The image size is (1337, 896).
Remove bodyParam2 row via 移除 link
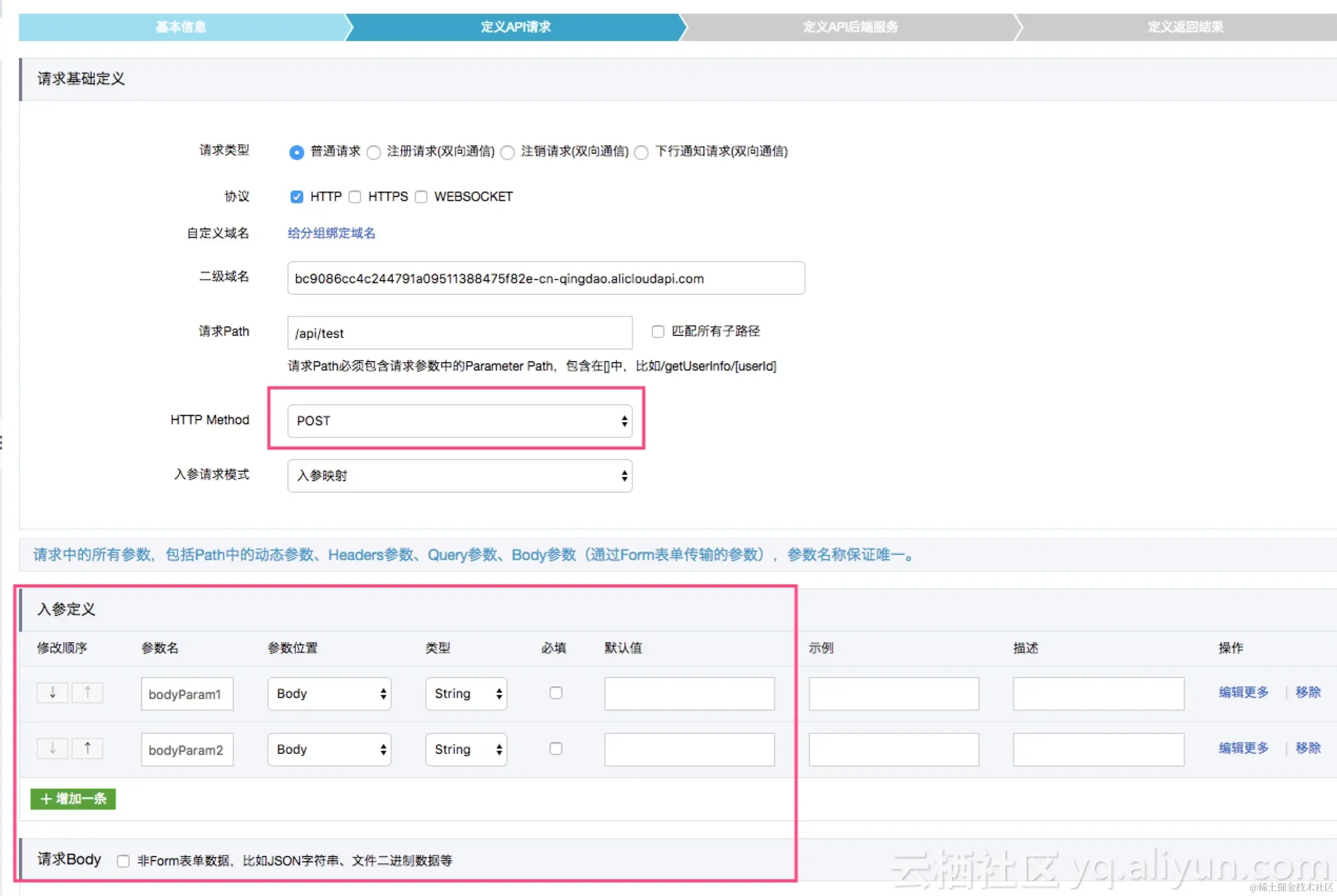(1308, 749)
